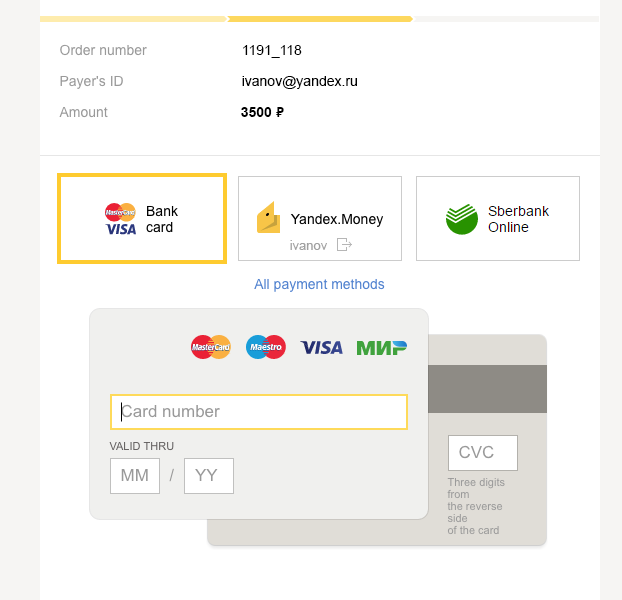Image resolution: width=622 pixels, height=600 pixels.
Task: Choose Yandex.Money as the payment method
Action: [320, 219]
